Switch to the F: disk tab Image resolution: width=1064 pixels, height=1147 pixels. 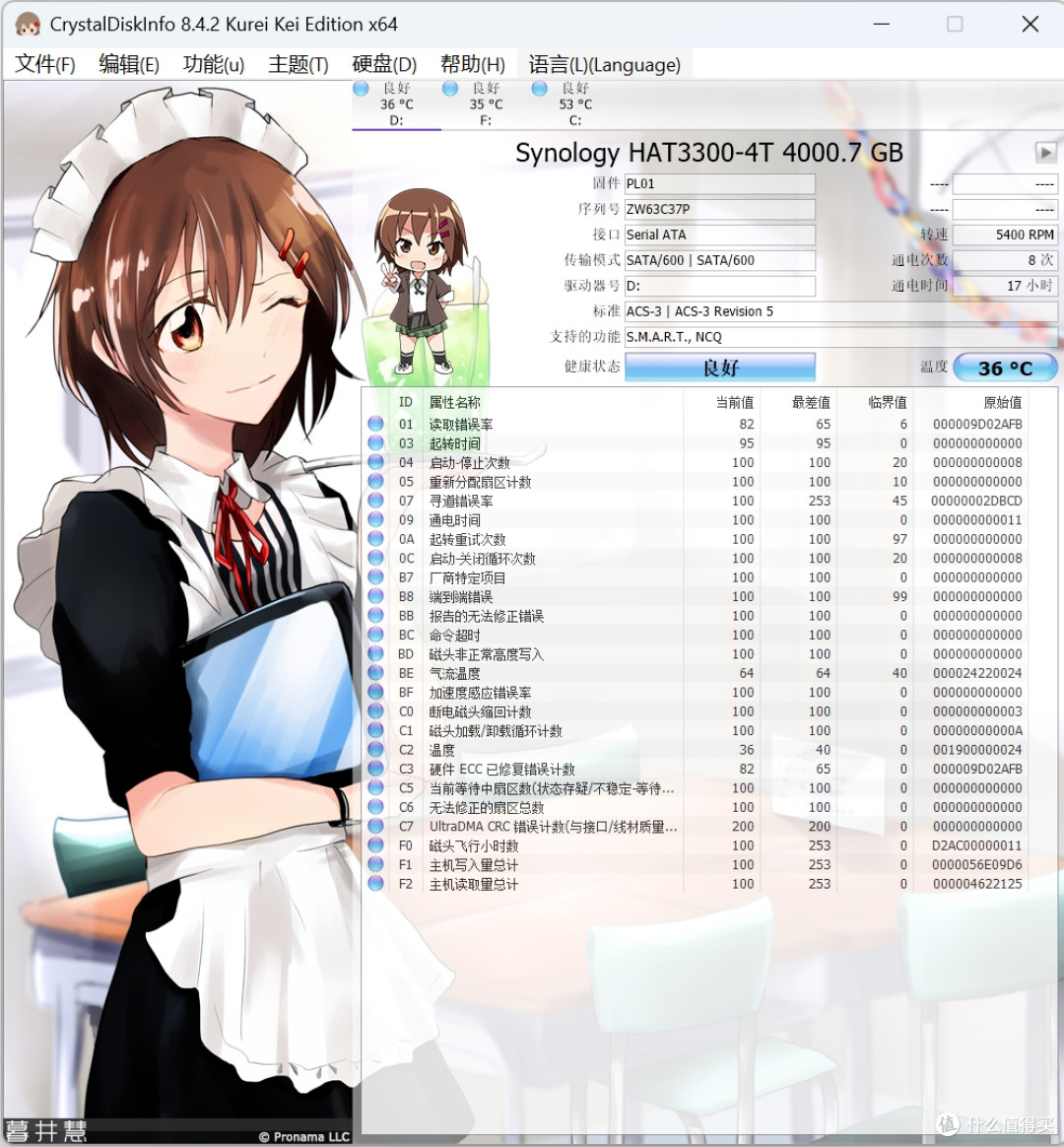(x=486, y=104)
